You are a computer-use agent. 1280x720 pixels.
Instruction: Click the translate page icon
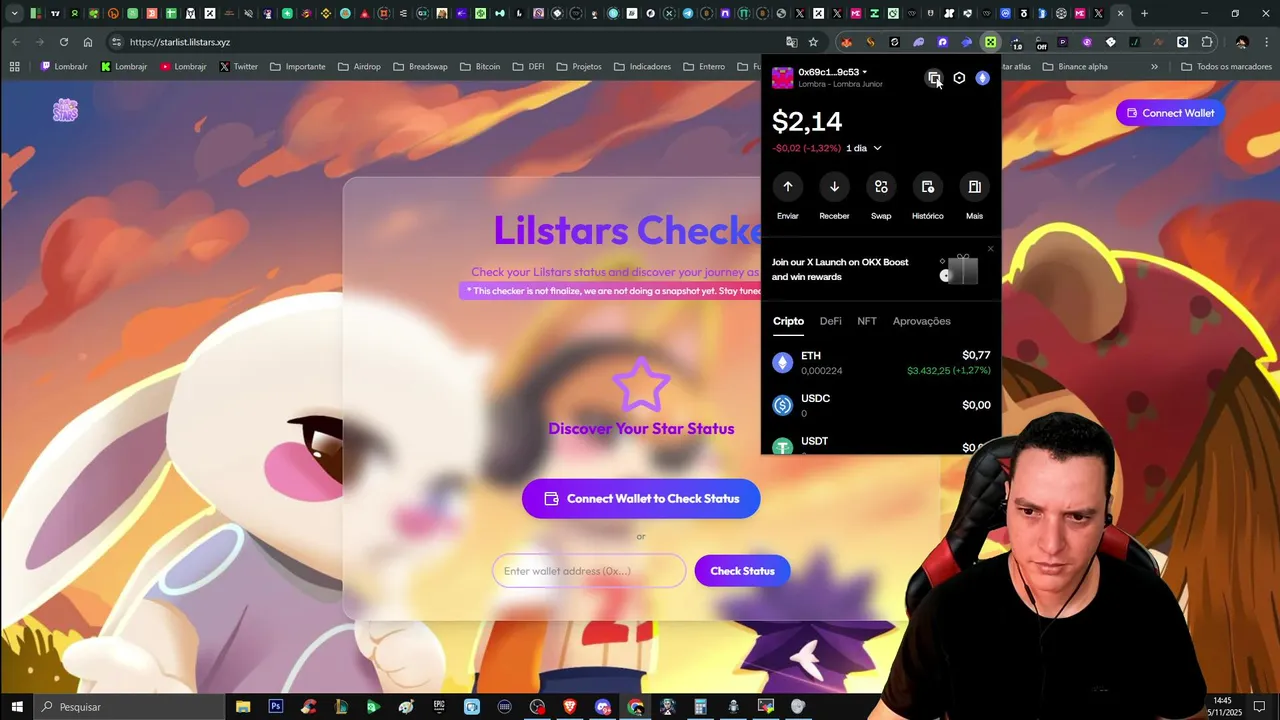click(x=792, y=42)
